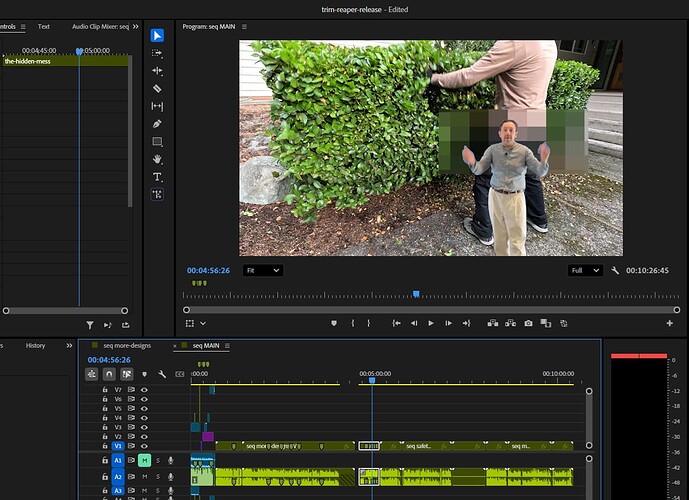The image size is (689, 500).
Task: Select the Track Select Forward tool
Action: coord(157,53)
